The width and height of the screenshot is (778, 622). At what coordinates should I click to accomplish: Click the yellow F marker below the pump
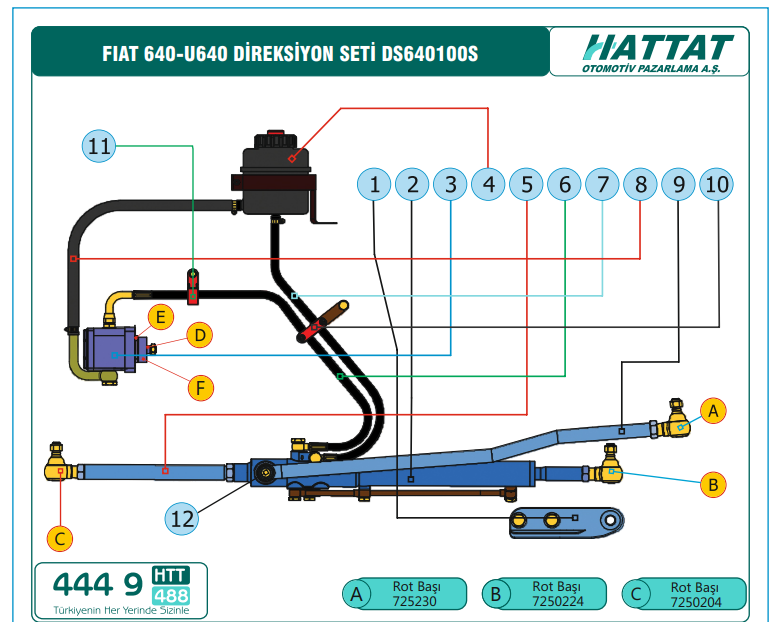pyautogui.click(x=200, y=387)
